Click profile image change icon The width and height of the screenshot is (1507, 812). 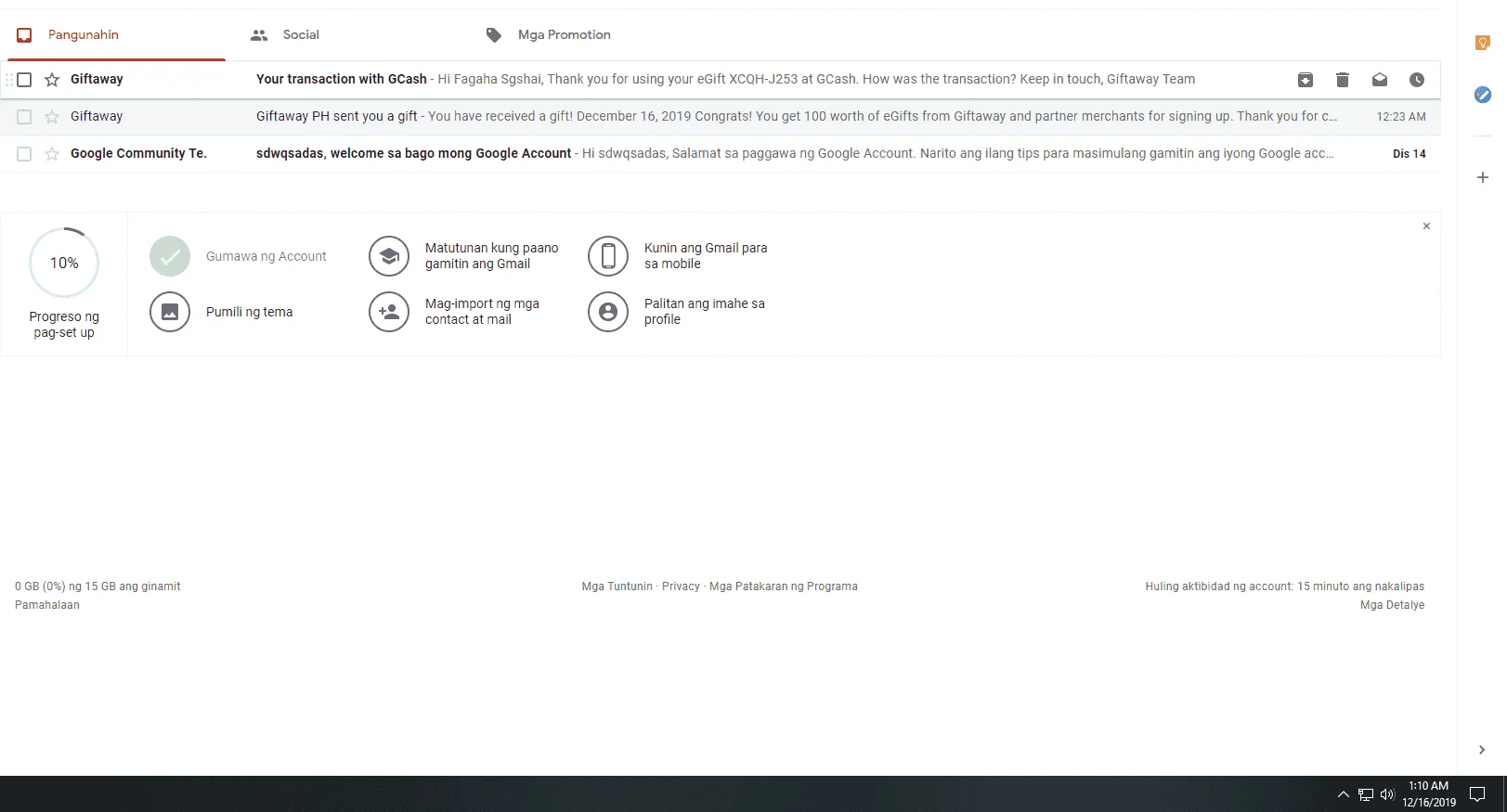point(608,313)
